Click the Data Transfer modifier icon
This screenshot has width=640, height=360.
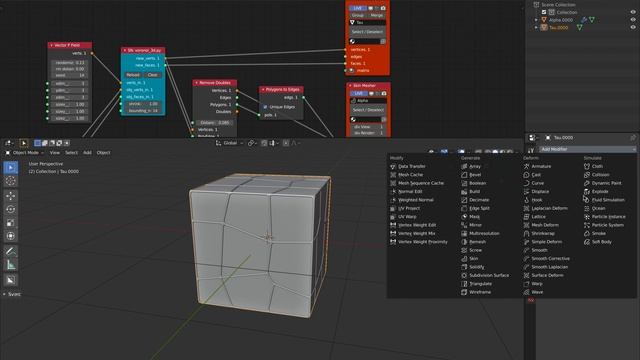click(x=393, y=167)
